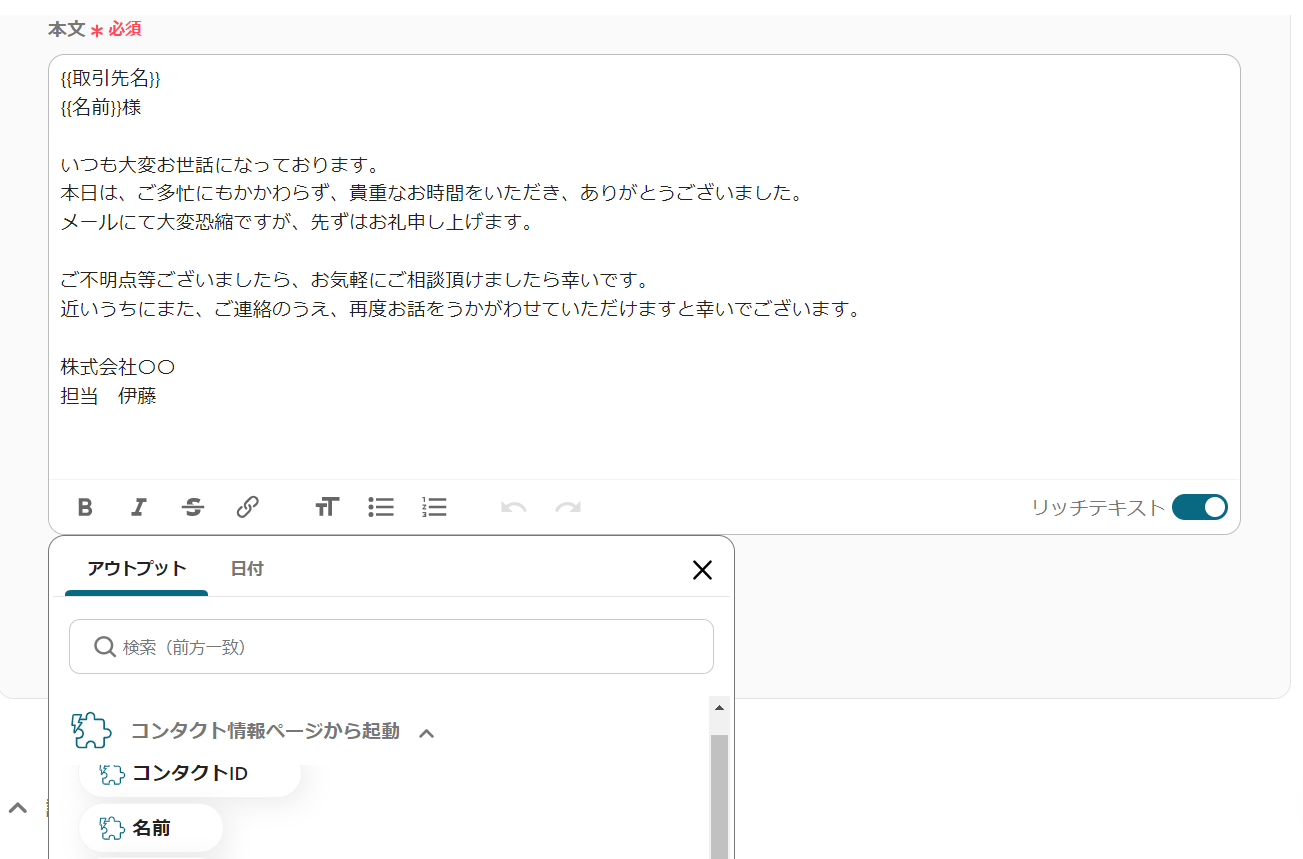The height and width of the screenshot is (859, 1303).
Task: Switch to the アウトプット tab
Action: click(x=136, y=569)
